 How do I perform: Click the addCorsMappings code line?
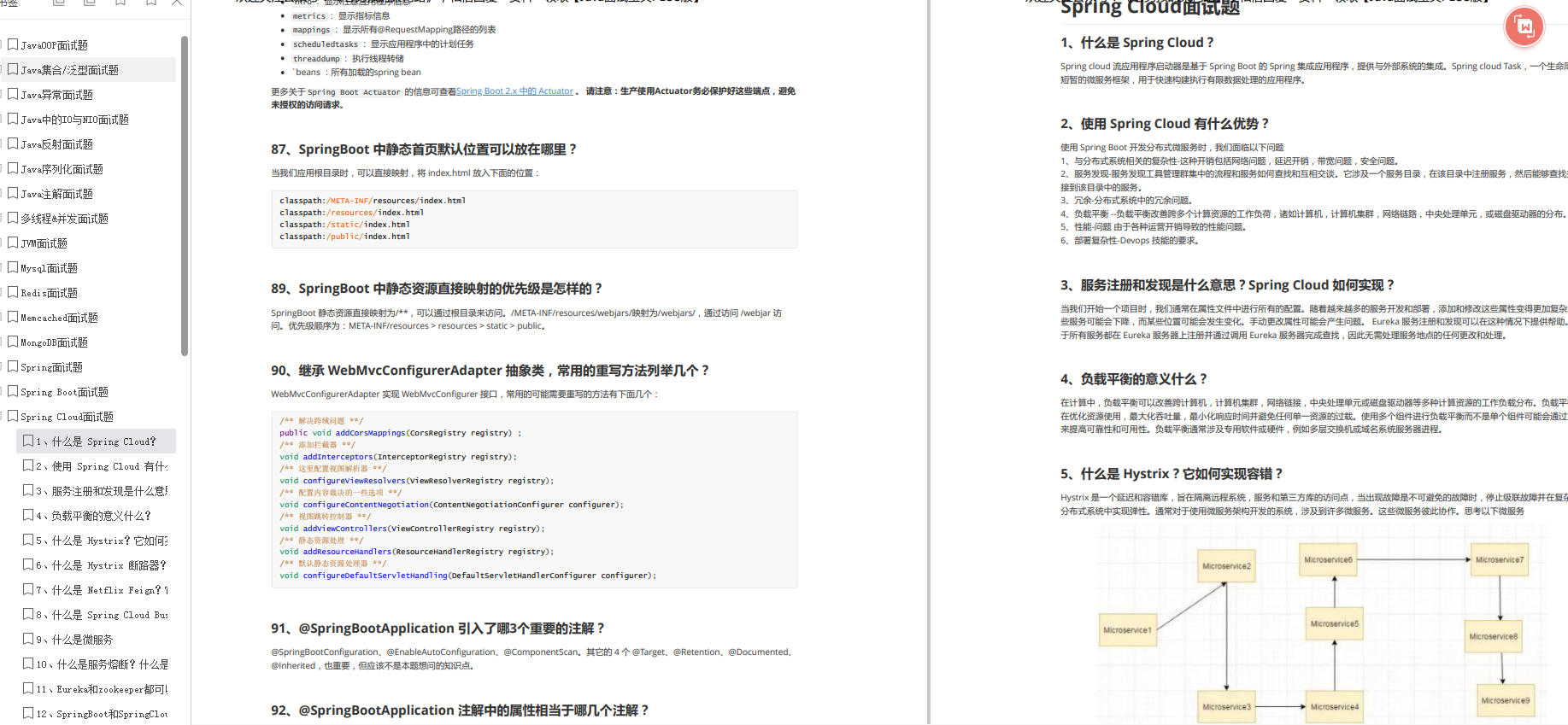[x=400, y=433]
